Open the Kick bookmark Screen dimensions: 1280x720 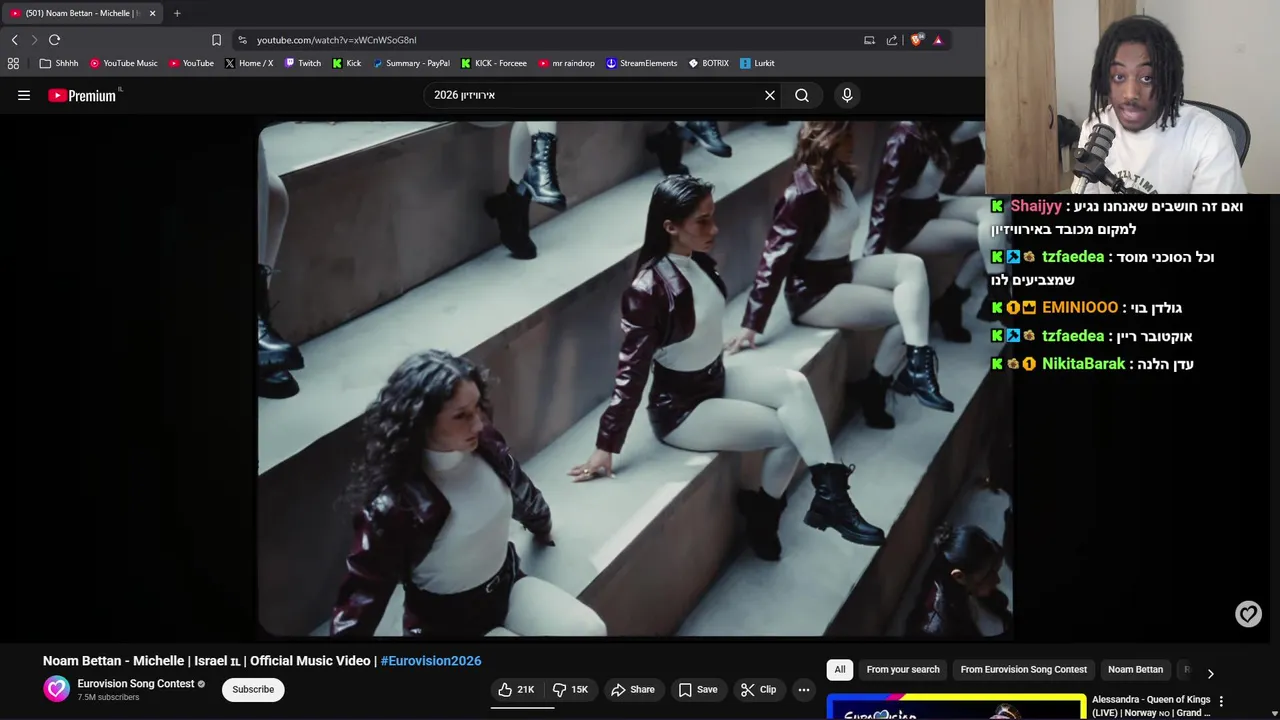[347, 63]
